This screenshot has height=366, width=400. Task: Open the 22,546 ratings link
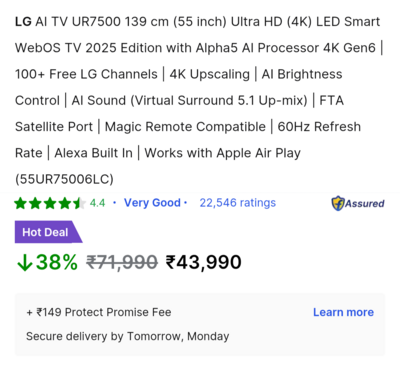pyautogui.click(x=238, y=203)
